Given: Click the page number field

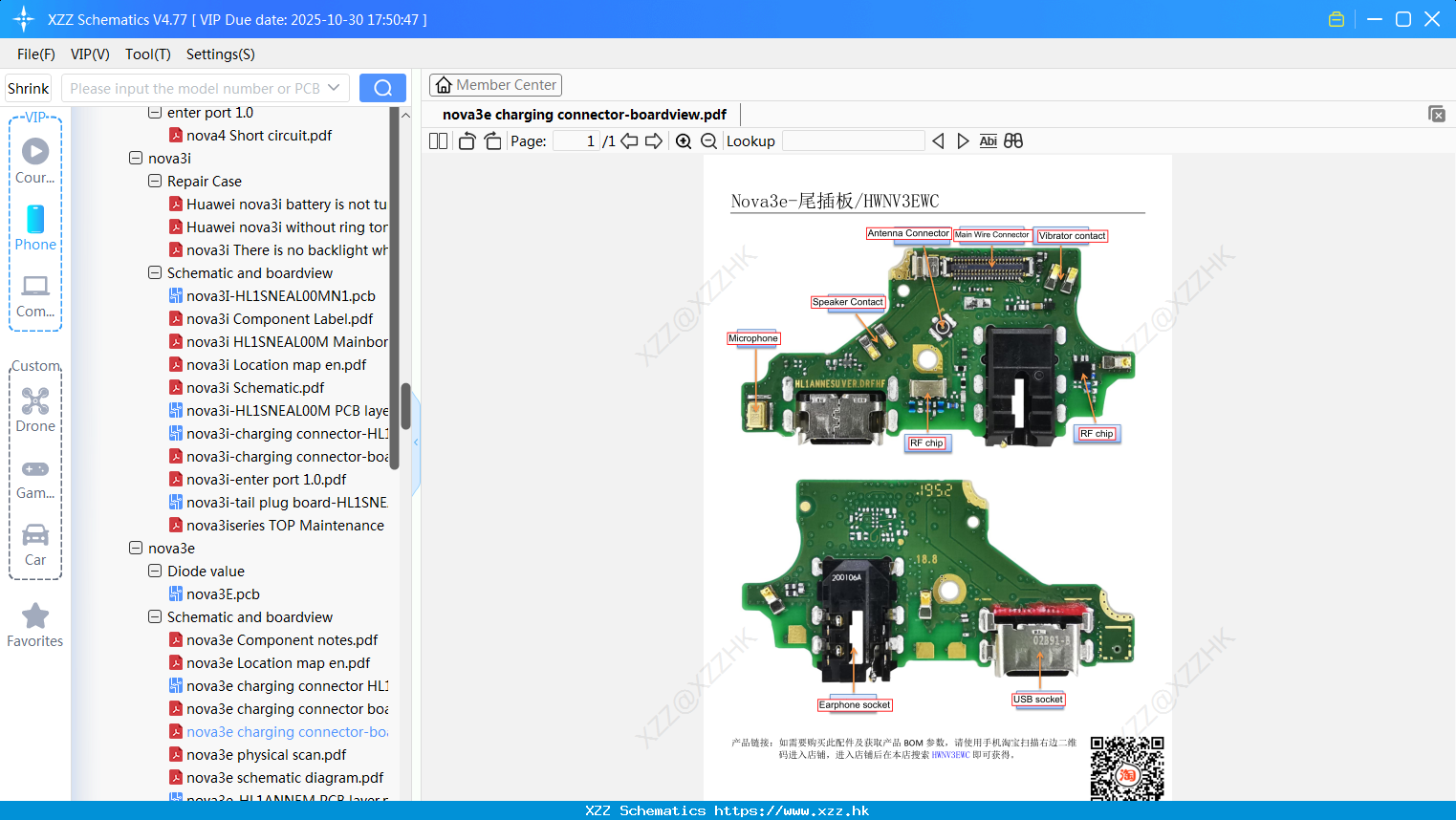Looking at the screenshot, I should click(576, 141).
